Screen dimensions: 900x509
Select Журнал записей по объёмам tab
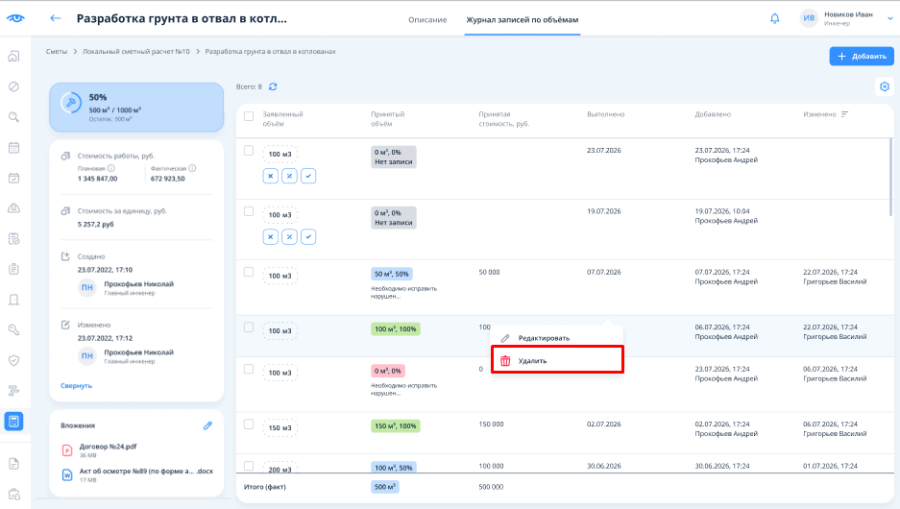pos(522,20)
